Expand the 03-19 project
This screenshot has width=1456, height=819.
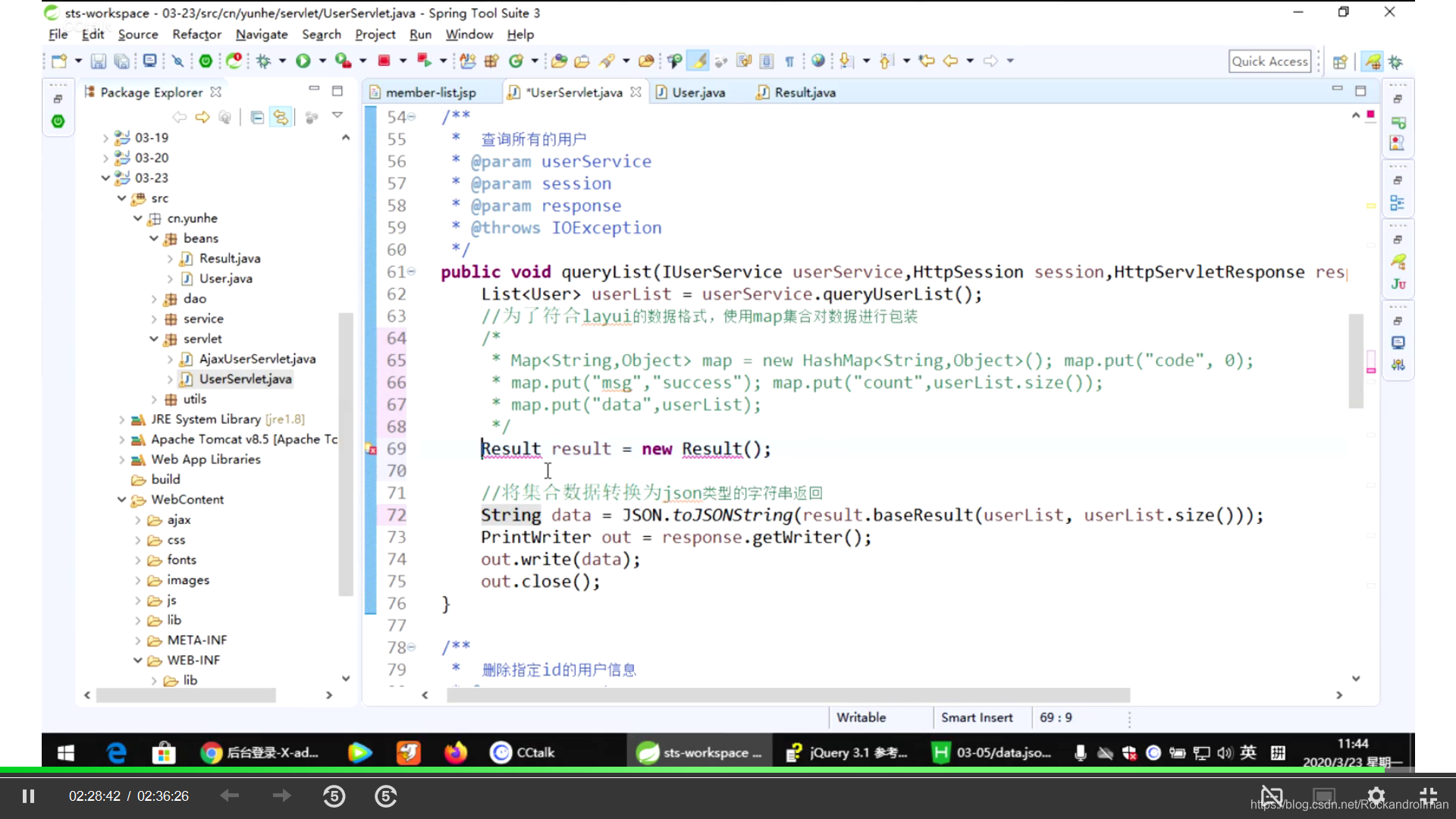click(x=105, y=138)
